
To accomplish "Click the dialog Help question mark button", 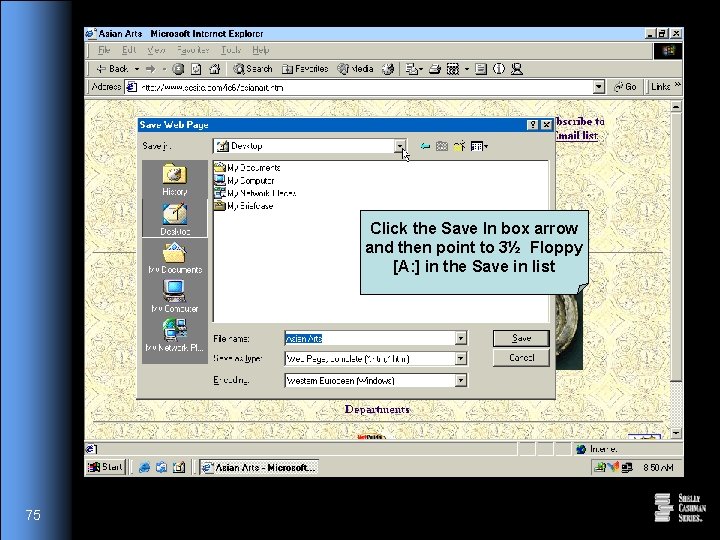I will click(533, 125).
